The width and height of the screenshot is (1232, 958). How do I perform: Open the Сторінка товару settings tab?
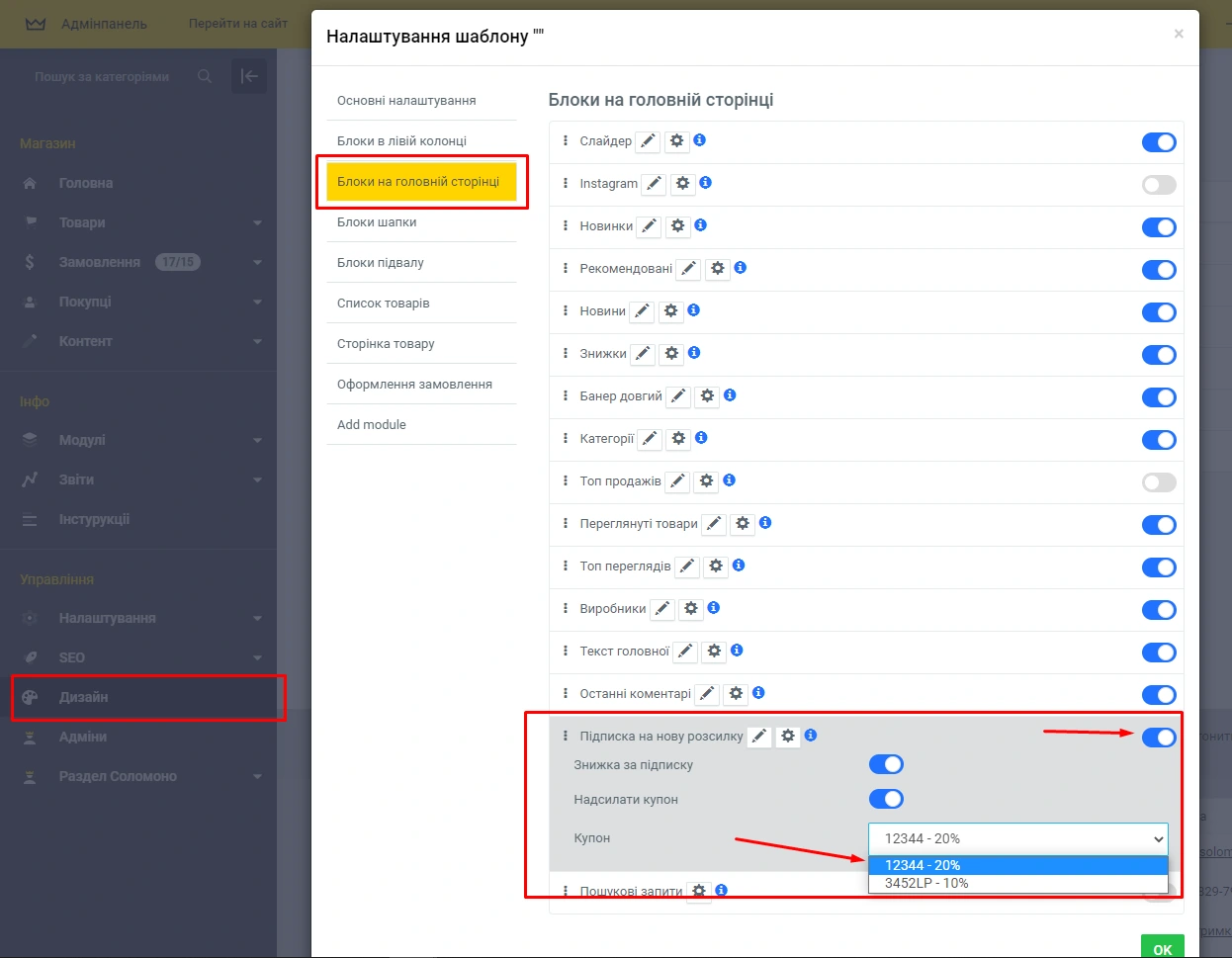[x=386, y=344]
